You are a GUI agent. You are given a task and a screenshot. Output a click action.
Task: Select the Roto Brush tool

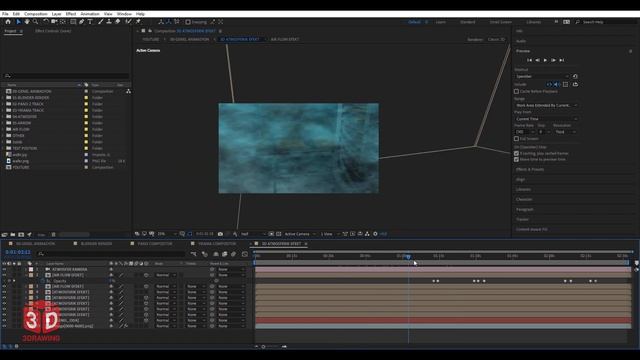pos(128,22)
